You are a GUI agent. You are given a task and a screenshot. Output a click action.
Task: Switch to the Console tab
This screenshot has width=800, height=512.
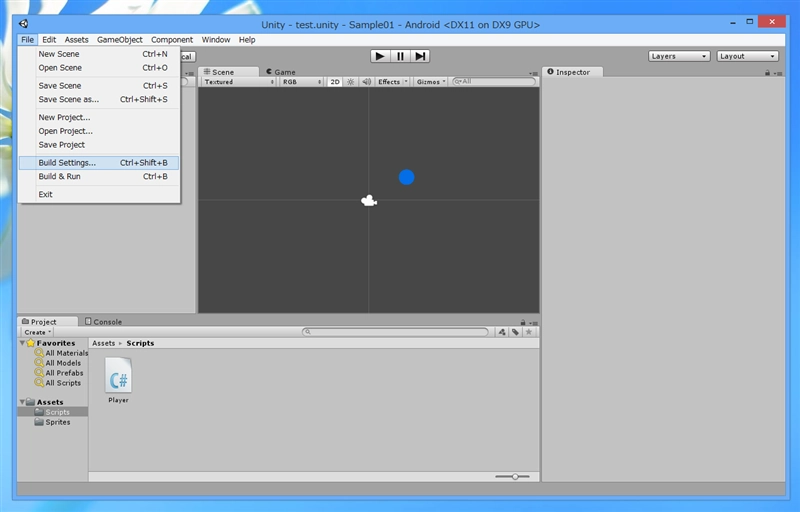click(x=103, y=322)
